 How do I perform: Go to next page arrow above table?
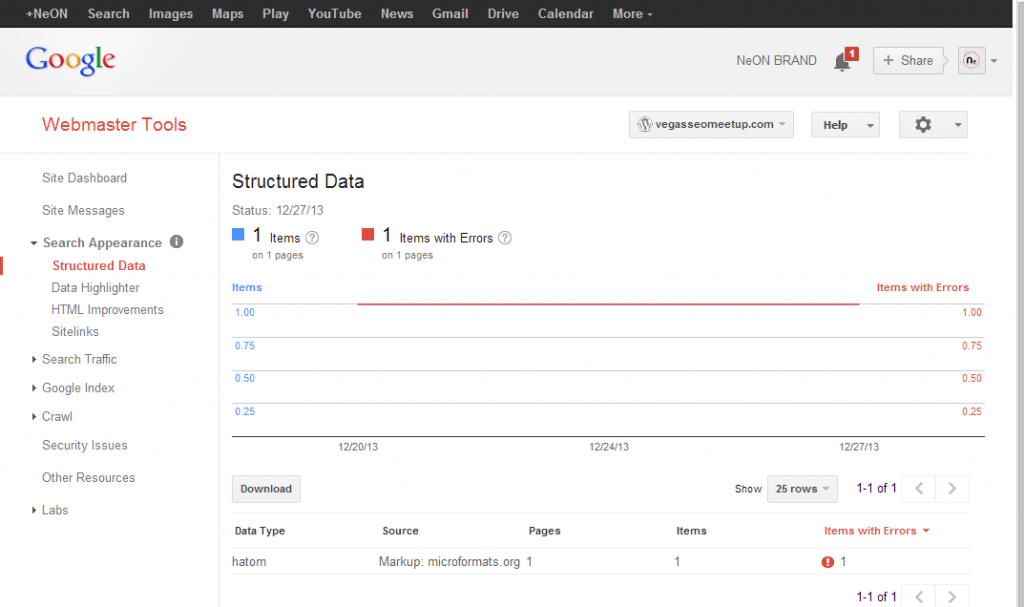952,489
